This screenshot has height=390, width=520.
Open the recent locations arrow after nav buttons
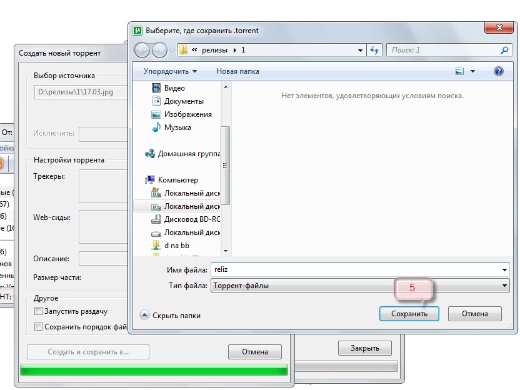click(172, 51)
